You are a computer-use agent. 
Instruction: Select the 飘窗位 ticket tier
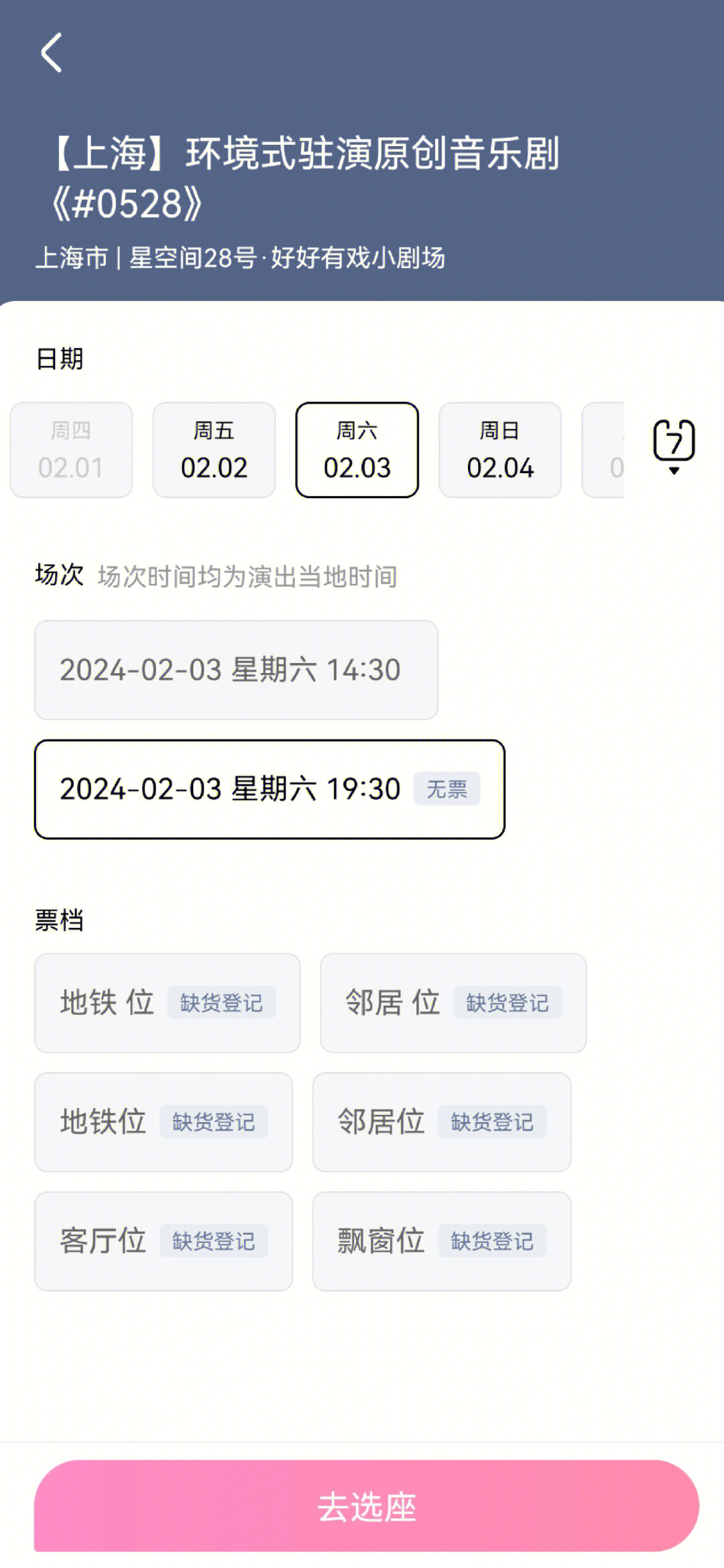(x=442, y=1241)
